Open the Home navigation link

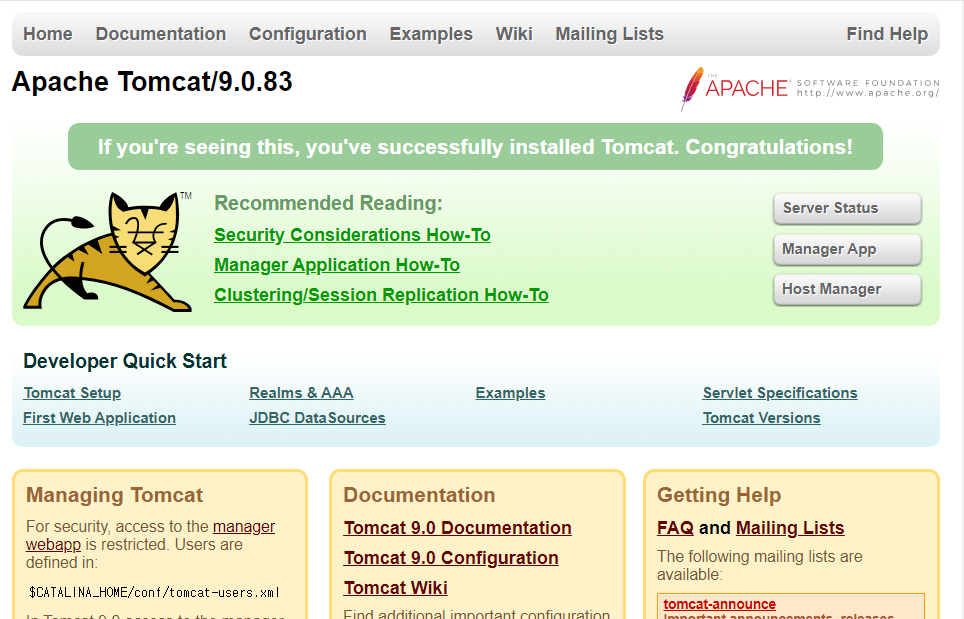[48, 34]
